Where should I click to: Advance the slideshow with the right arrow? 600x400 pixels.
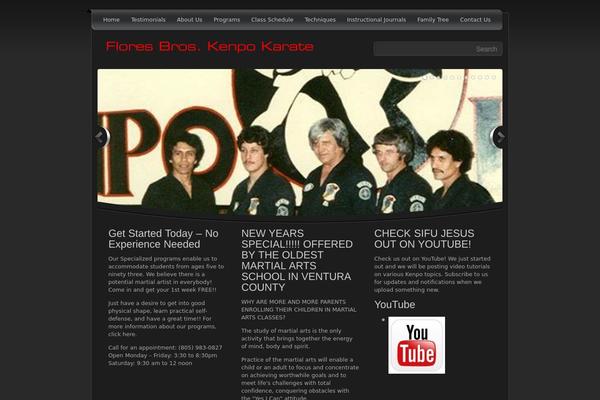[498, 137]
